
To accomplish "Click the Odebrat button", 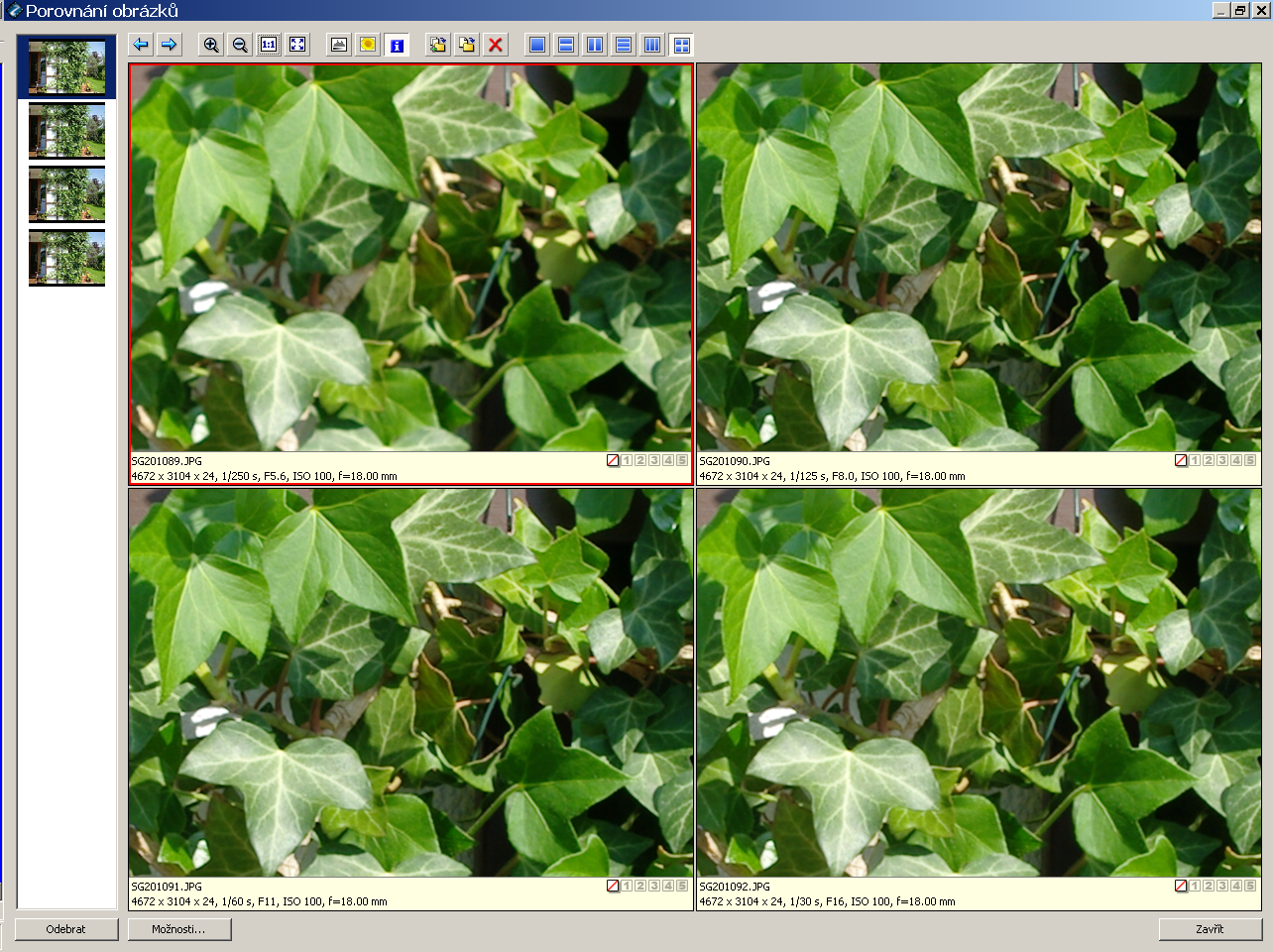I will click(x=66, y=929).
